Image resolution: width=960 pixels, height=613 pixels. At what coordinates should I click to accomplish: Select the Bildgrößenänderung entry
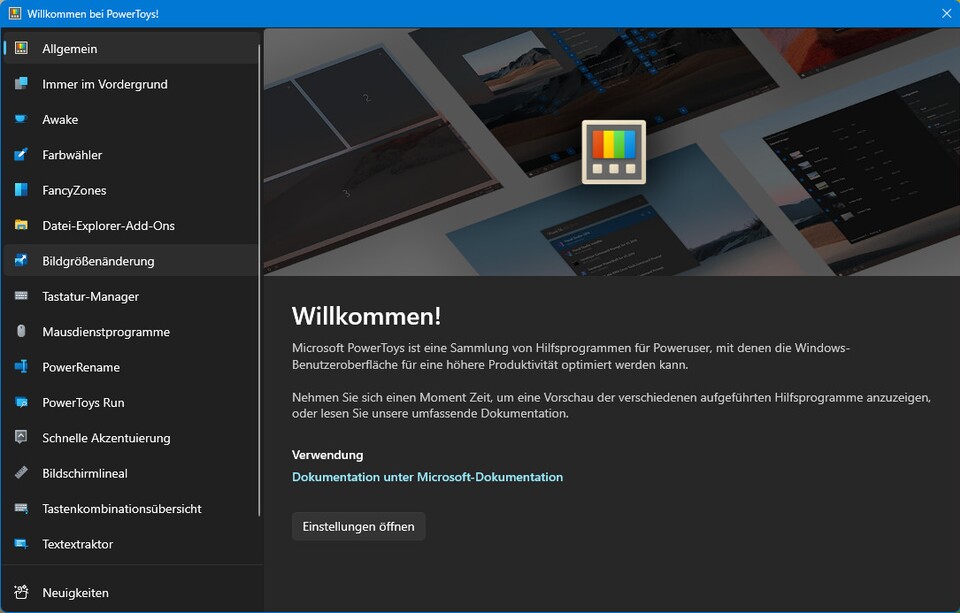coord(101,260)
